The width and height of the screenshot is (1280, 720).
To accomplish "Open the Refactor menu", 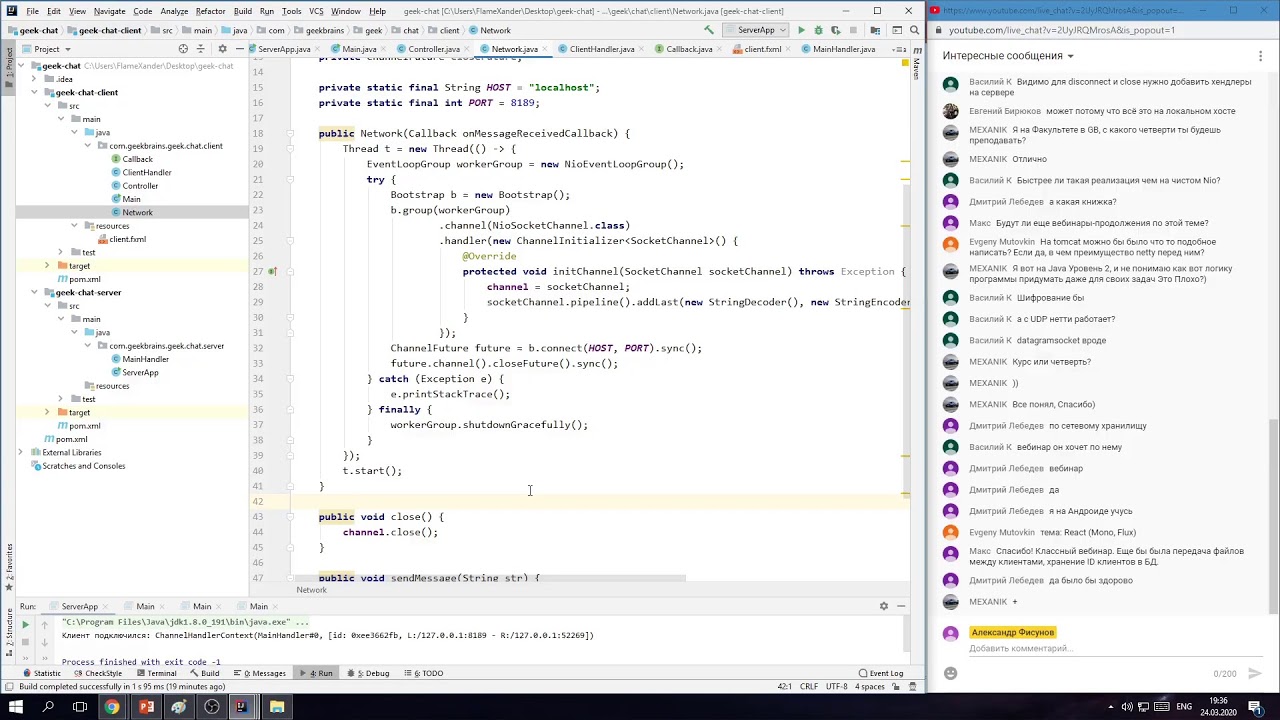I will point(210,11).
